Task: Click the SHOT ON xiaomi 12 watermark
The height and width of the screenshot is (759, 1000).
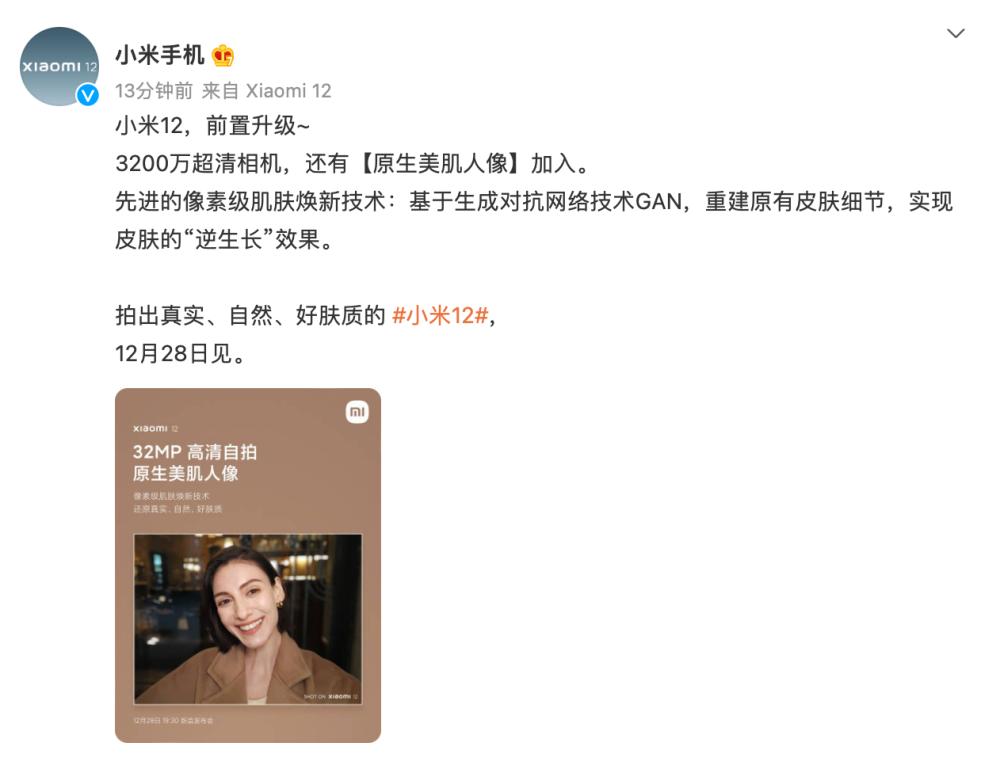Action: [330, 696]
